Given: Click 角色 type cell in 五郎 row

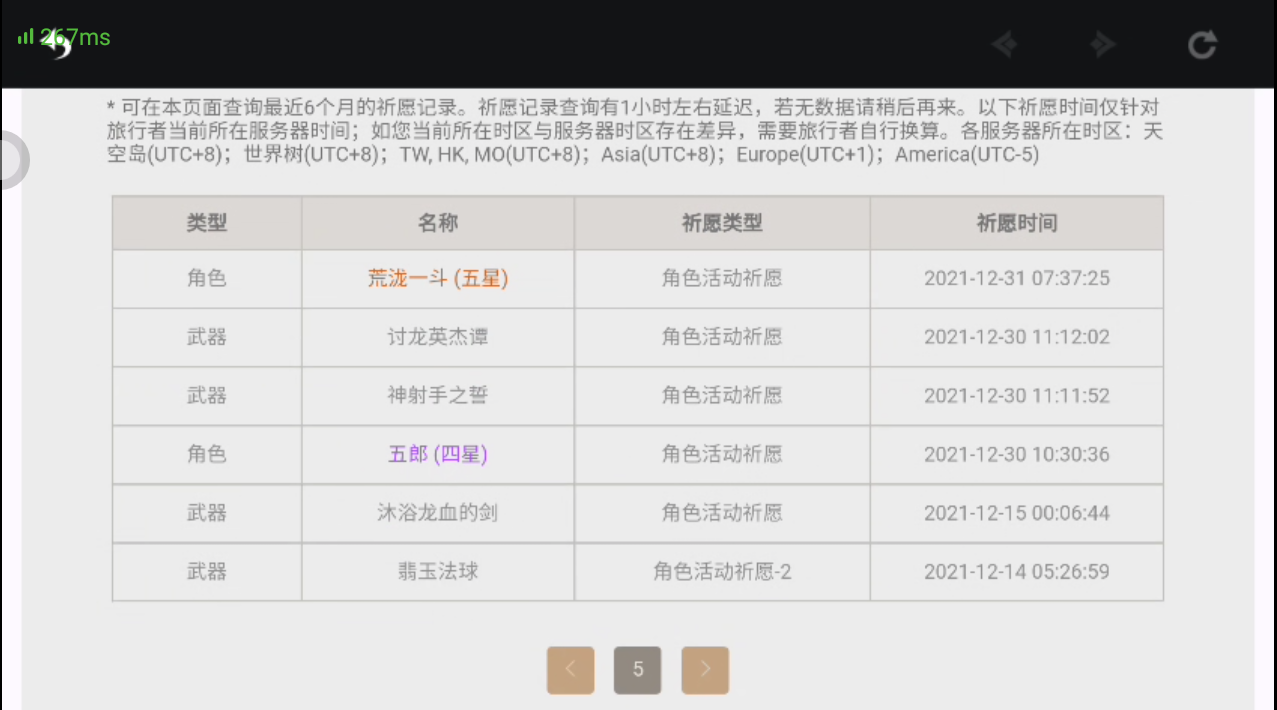Looking at the screenshot, I should [207, 455].
